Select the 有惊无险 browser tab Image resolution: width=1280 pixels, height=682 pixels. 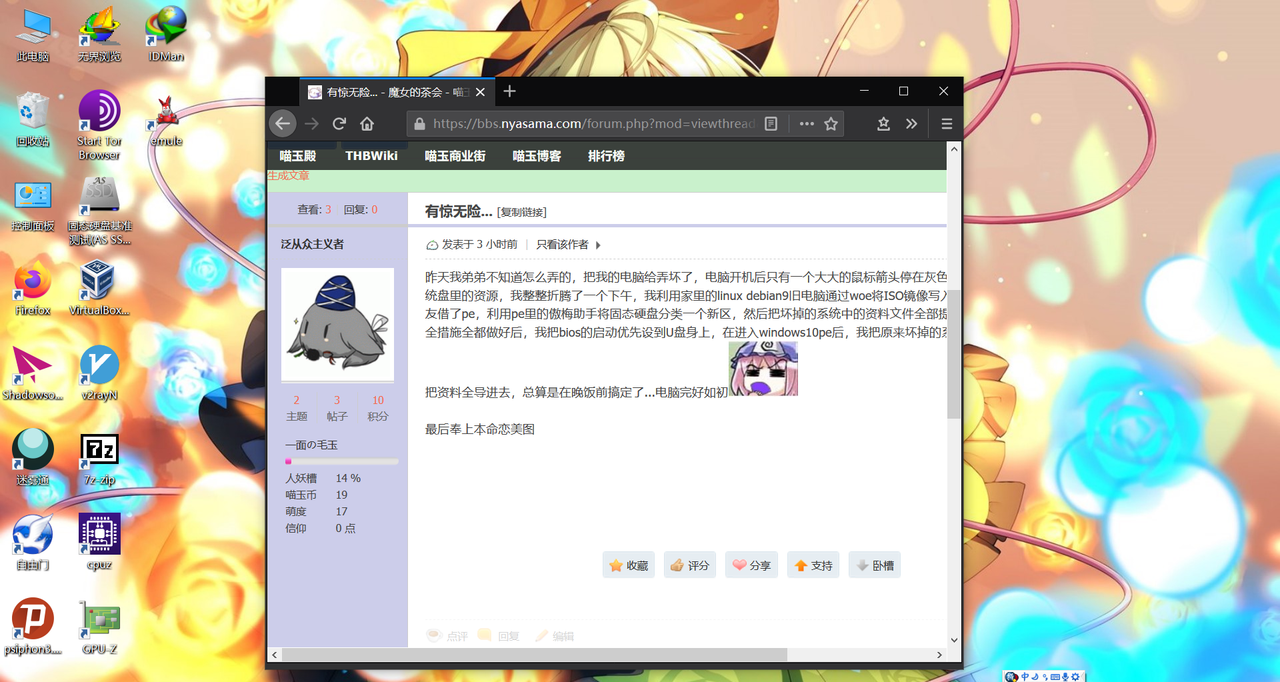pos(397,92)
